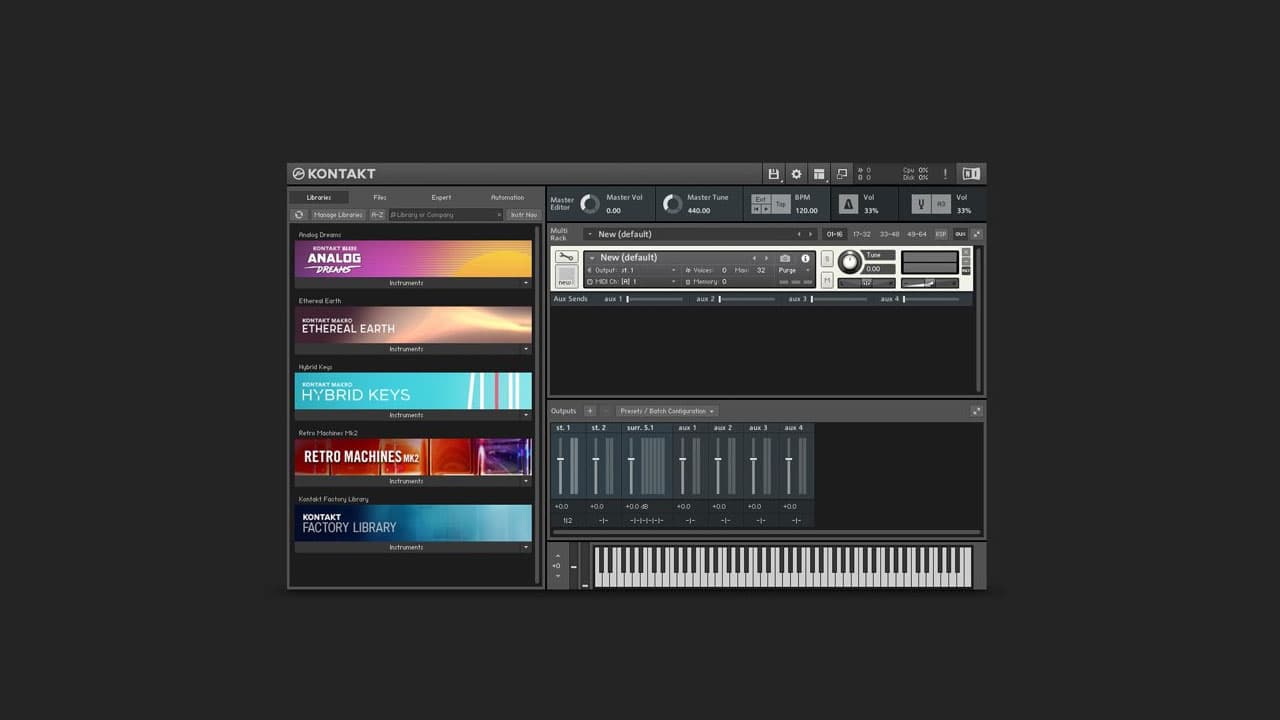Click the wrench icon on the New instrument header
The image size is (1280, 720).
(566, 257)
